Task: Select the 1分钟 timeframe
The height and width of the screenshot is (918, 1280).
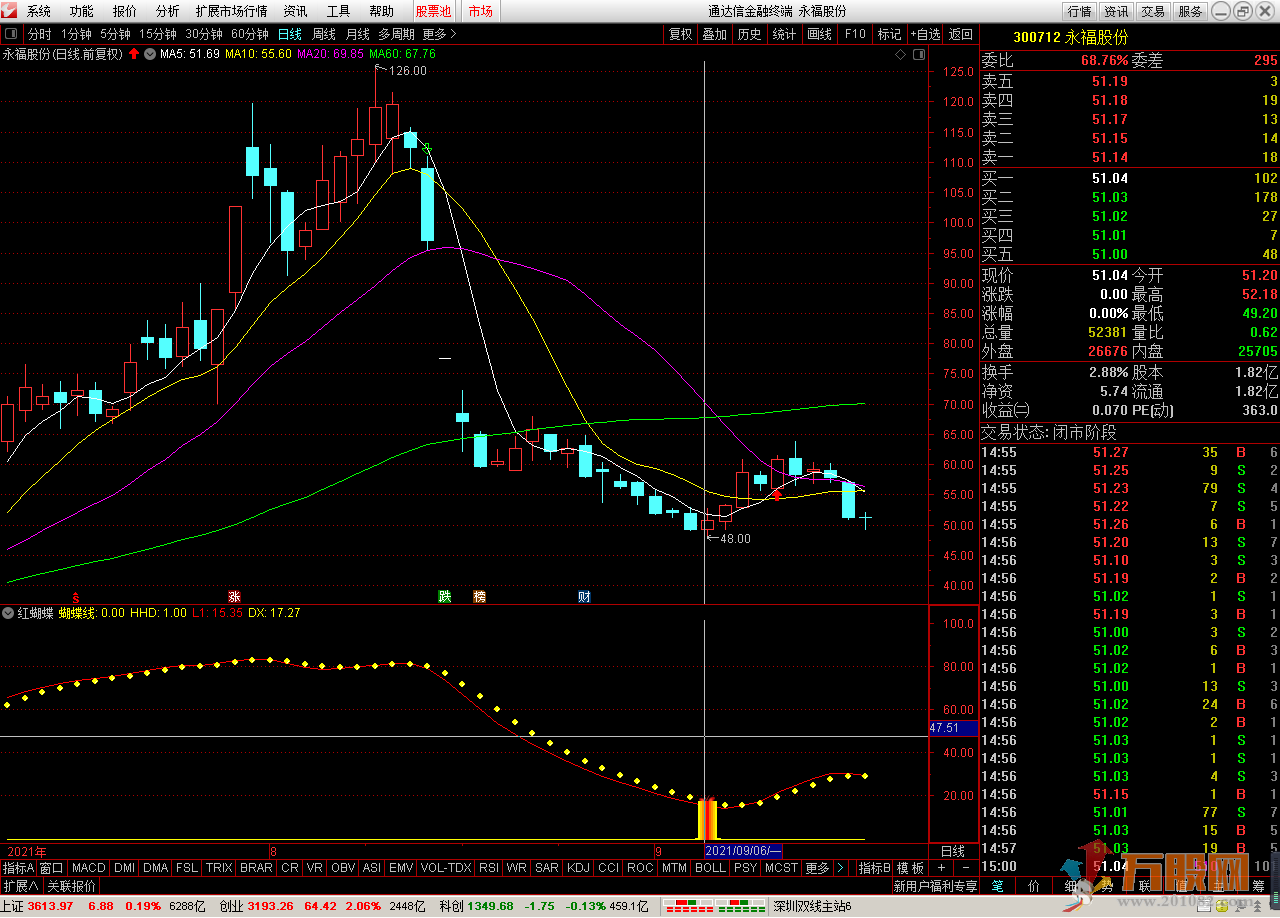Action: point(77,34)
